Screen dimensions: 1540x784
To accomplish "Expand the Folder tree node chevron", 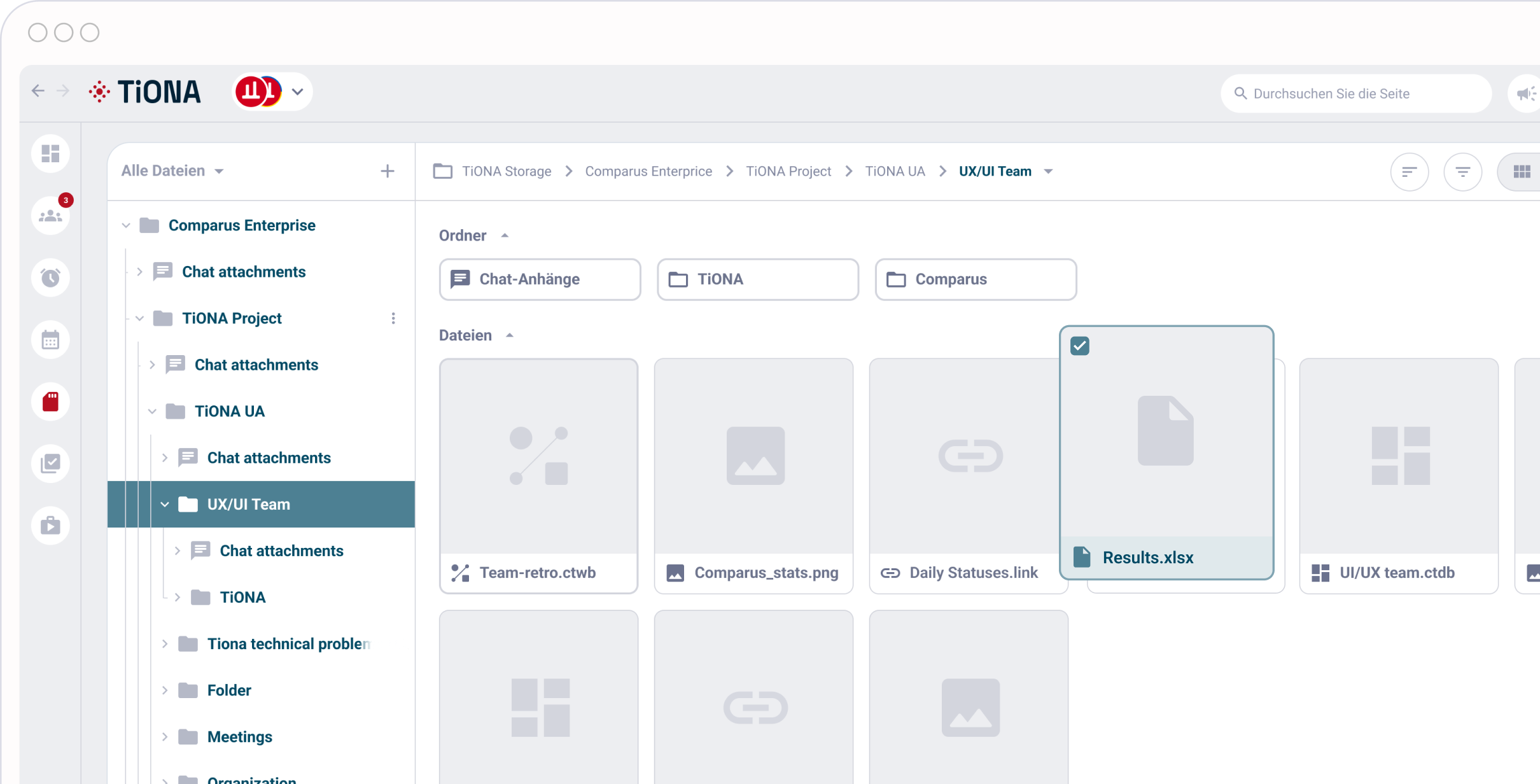I will pyautogui.click(x=165, y=690).
